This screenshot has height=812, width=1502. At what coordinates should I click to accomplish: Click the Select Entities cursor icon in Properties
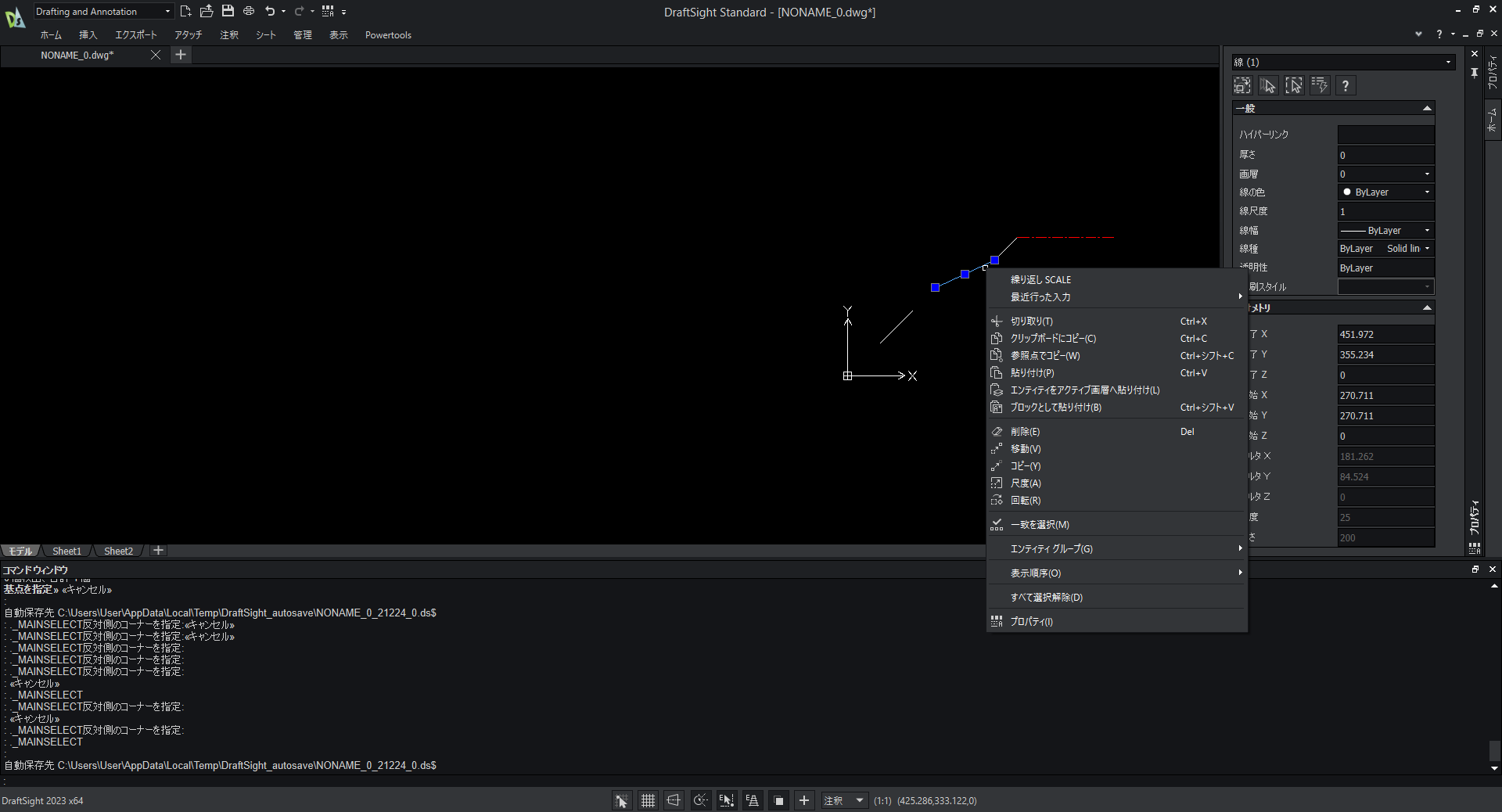1268,85
